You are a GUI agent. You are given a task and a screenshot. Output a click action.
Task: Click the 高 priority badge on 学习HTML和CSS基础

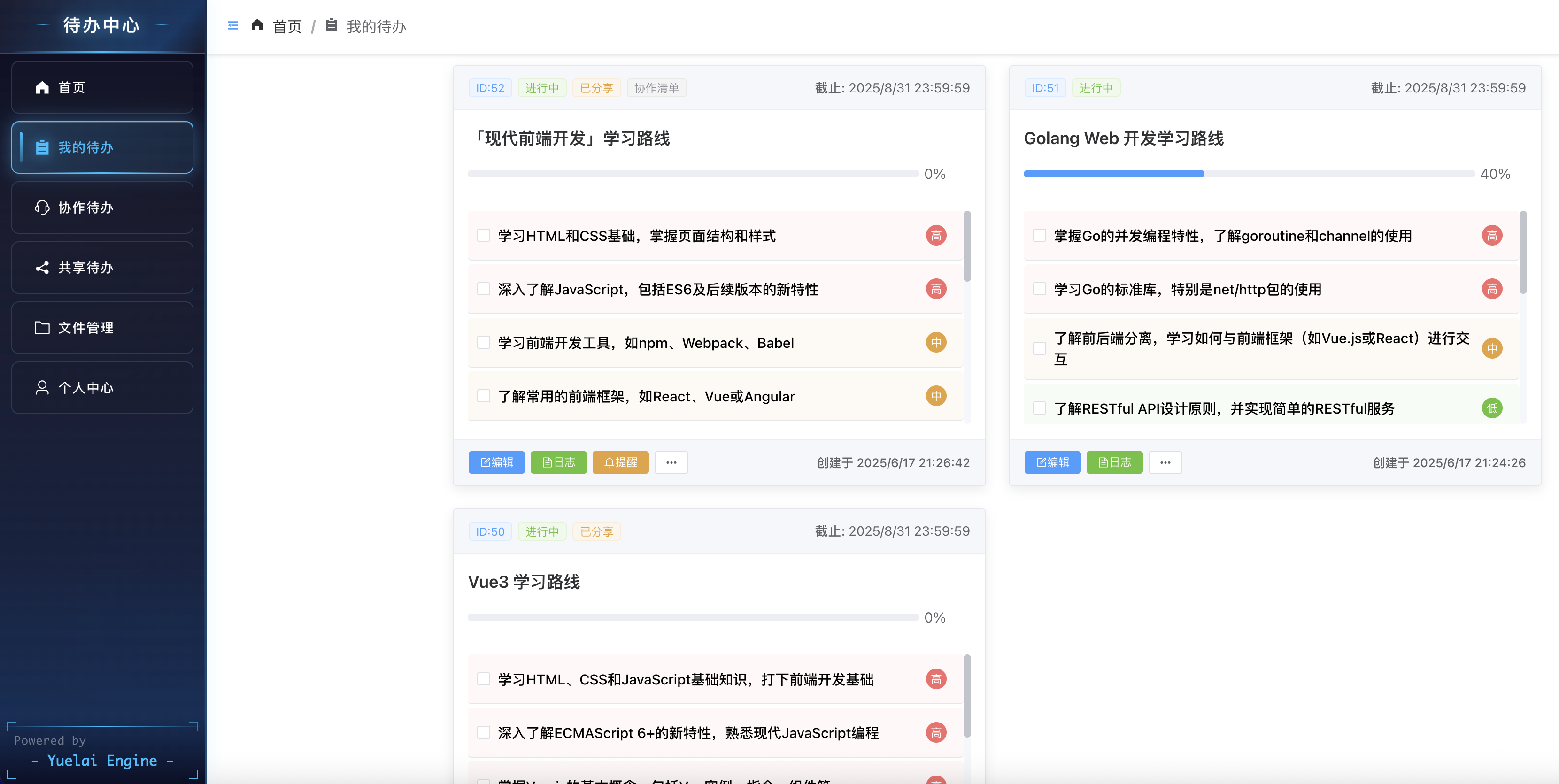936,235
